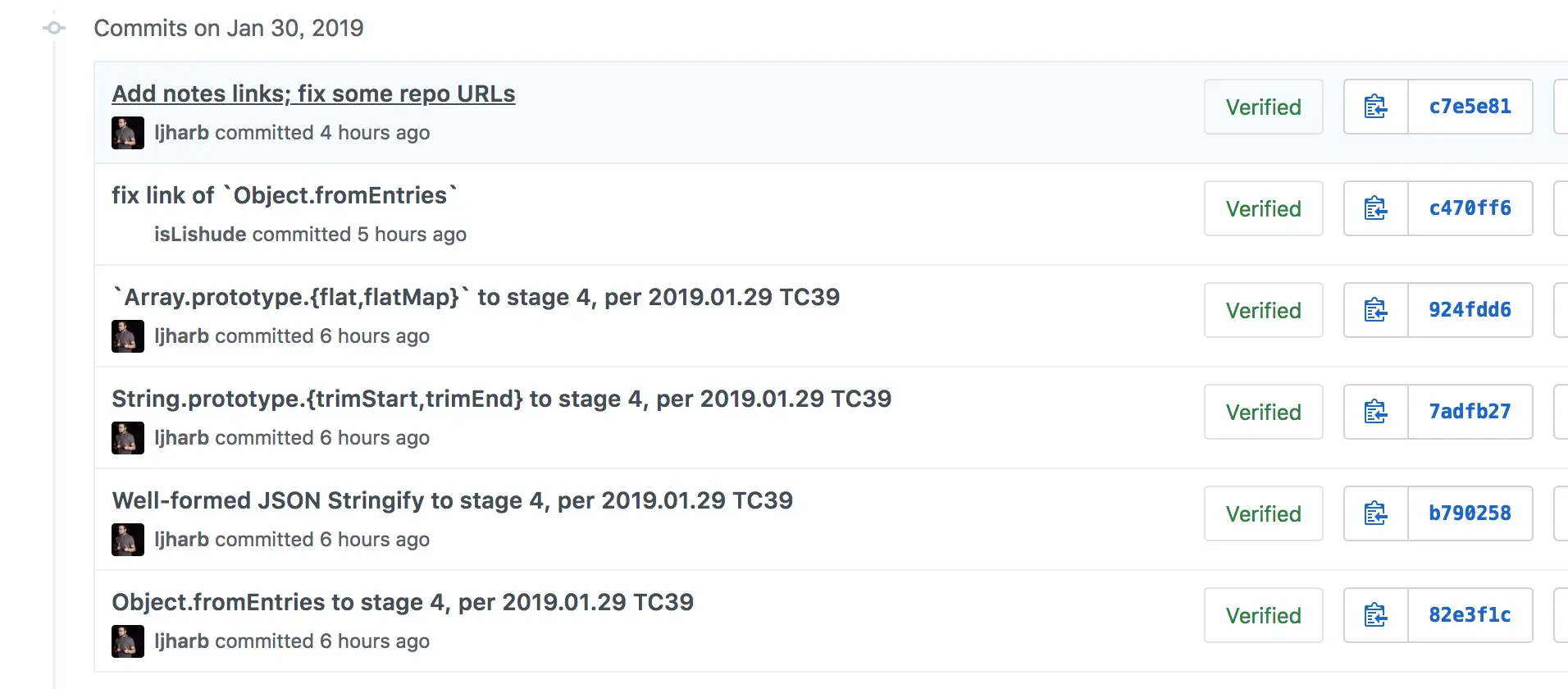This screenshot has width=1568, height=689.
Task: Copy full SHA for commit b790258
Action: click(x=1375, y=513)
